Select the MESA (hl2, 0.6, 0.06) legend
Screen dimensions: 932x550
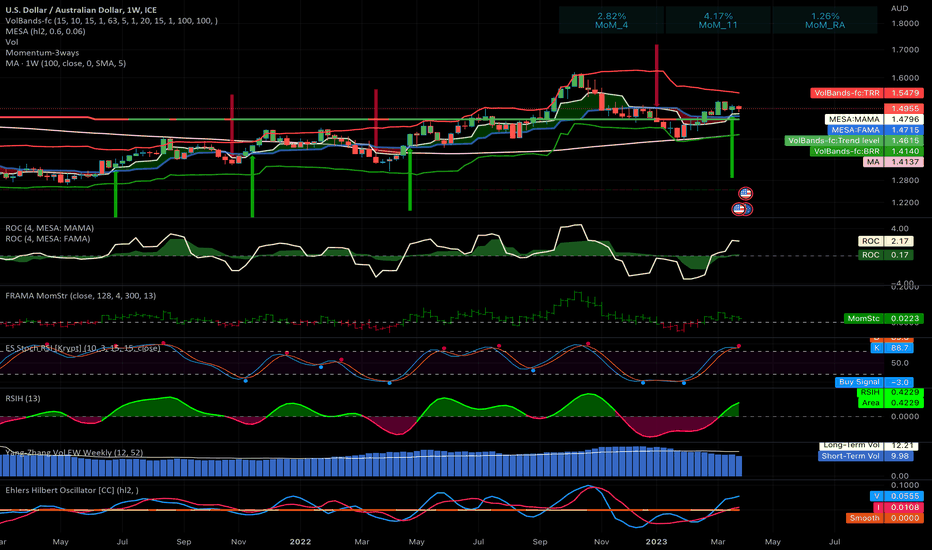[x=45, y=32]
